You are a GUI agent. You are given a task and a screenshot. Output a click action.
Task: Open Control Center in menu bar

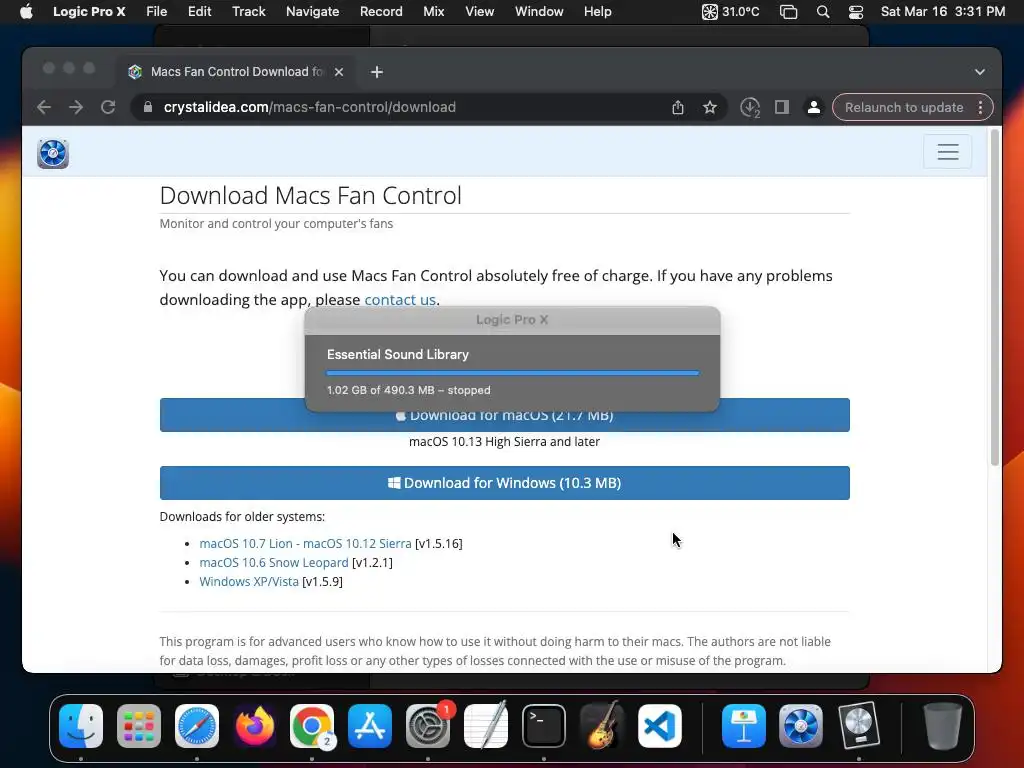[856, 12]
